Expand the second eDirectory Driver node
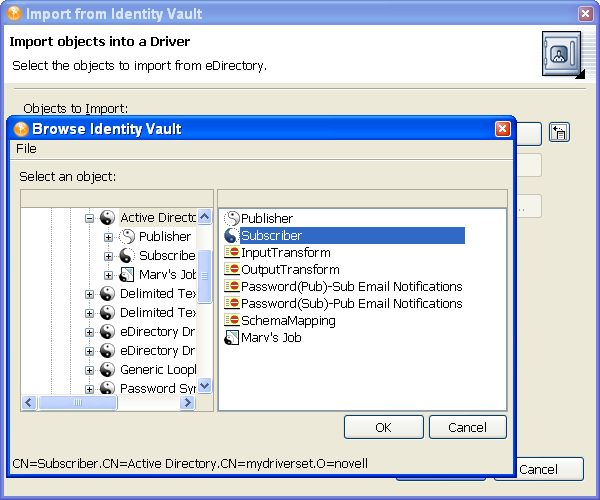Viewport: 600px width, 500px height. [90, 351]
